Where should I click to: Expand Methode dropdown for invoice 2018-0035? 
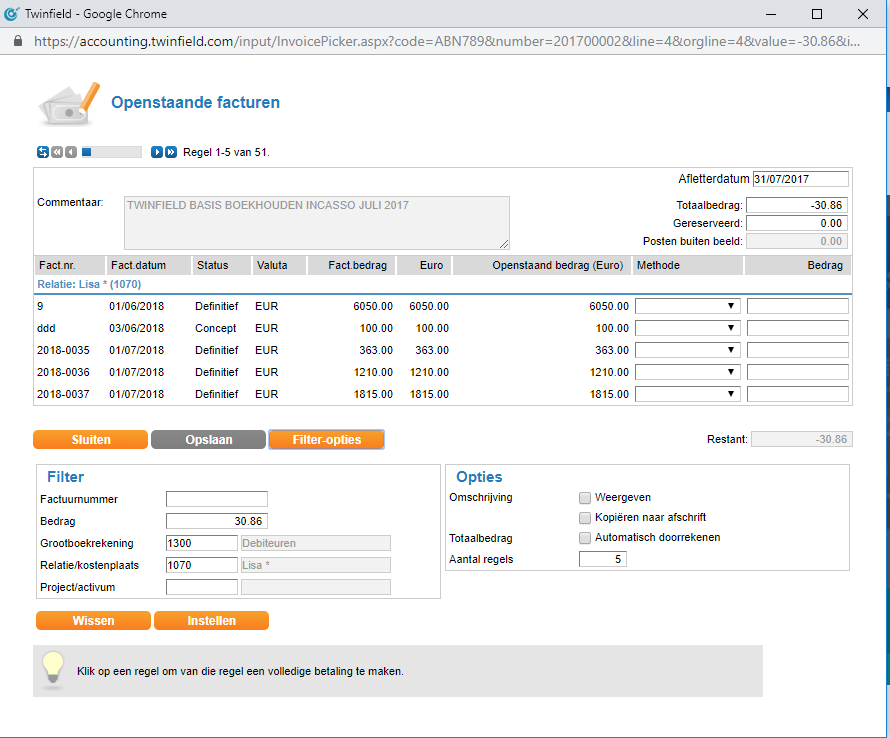687,350
